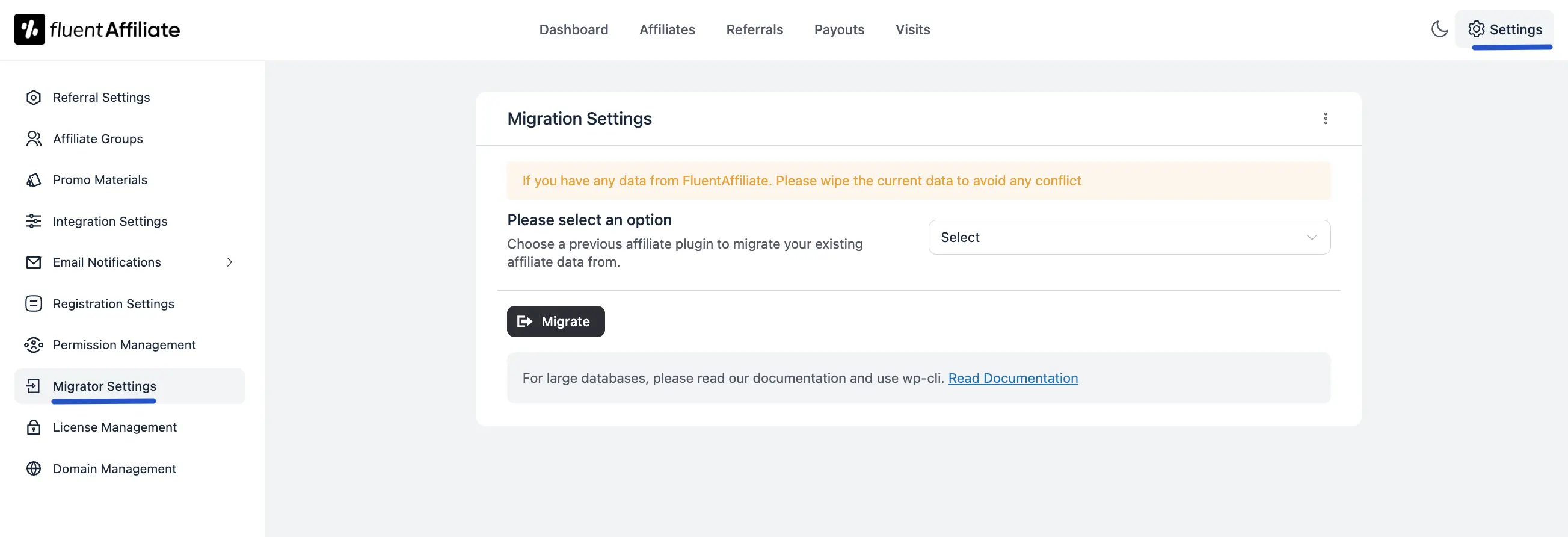Click the Referral Settings hexagon icon
The image size is (1568, 537).
pos(34,98)
